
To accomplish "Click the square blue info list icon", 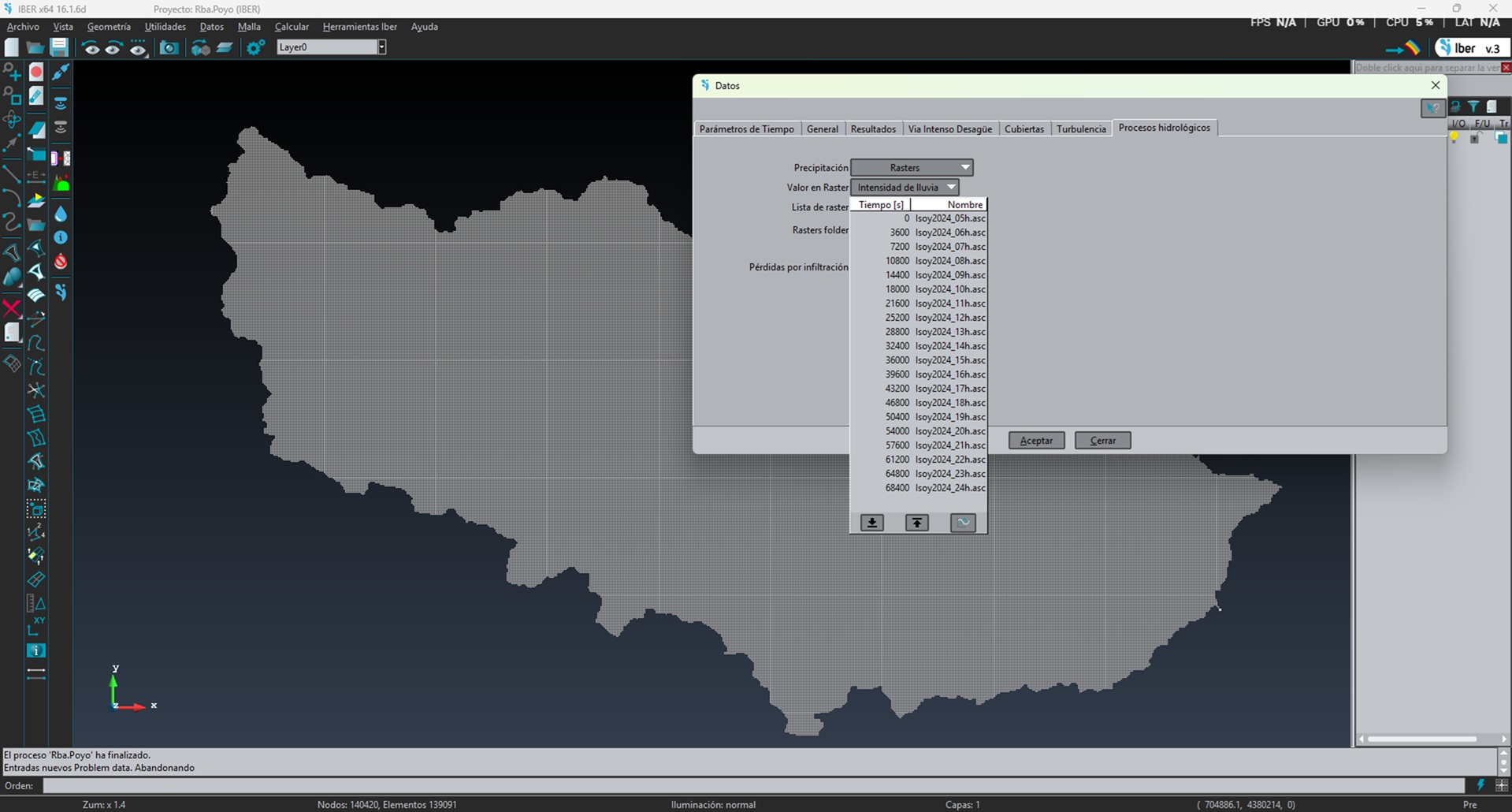I will 36,650.
